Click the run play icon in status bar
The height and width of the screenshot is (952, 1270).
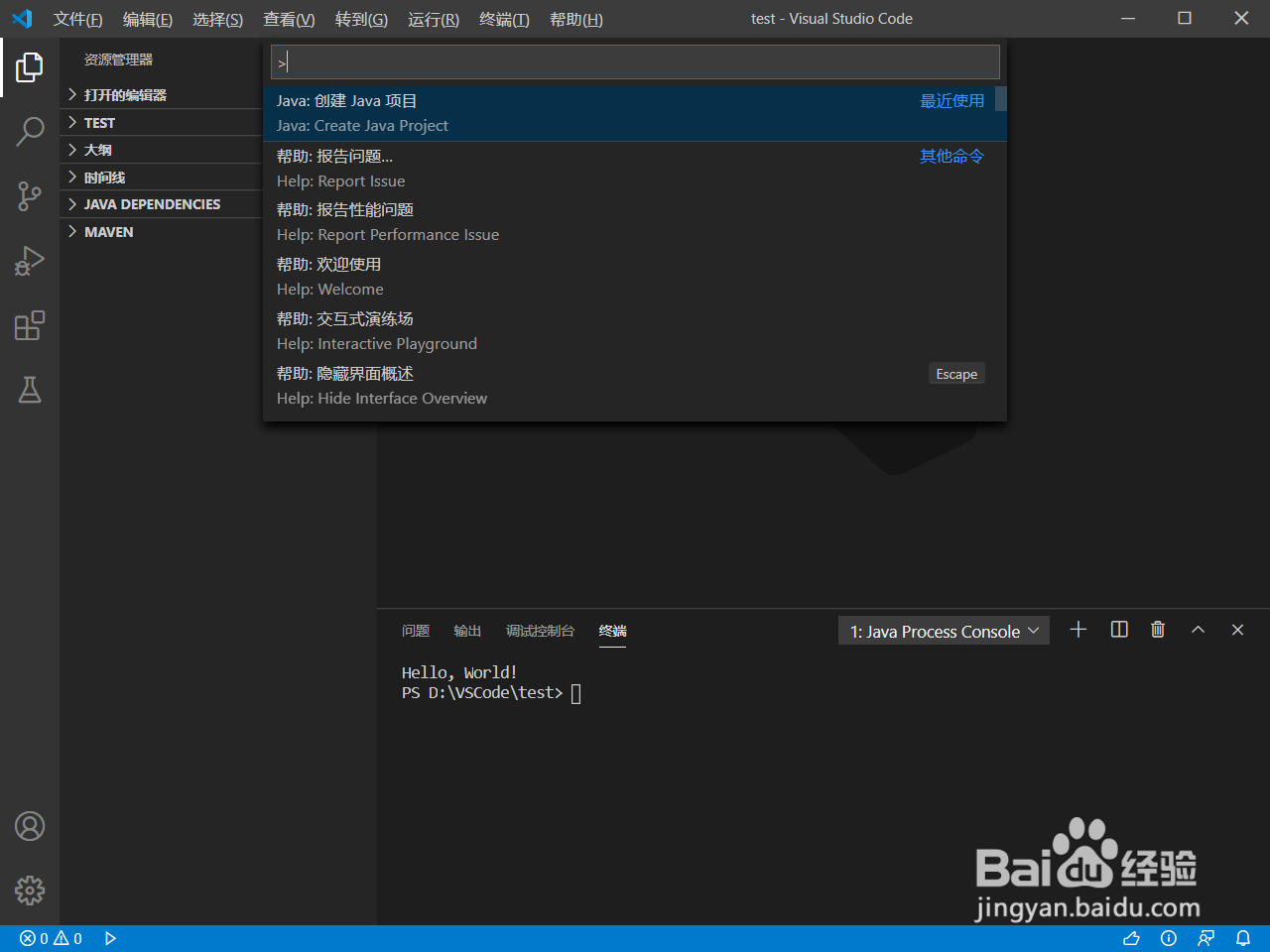pos(110,938)
